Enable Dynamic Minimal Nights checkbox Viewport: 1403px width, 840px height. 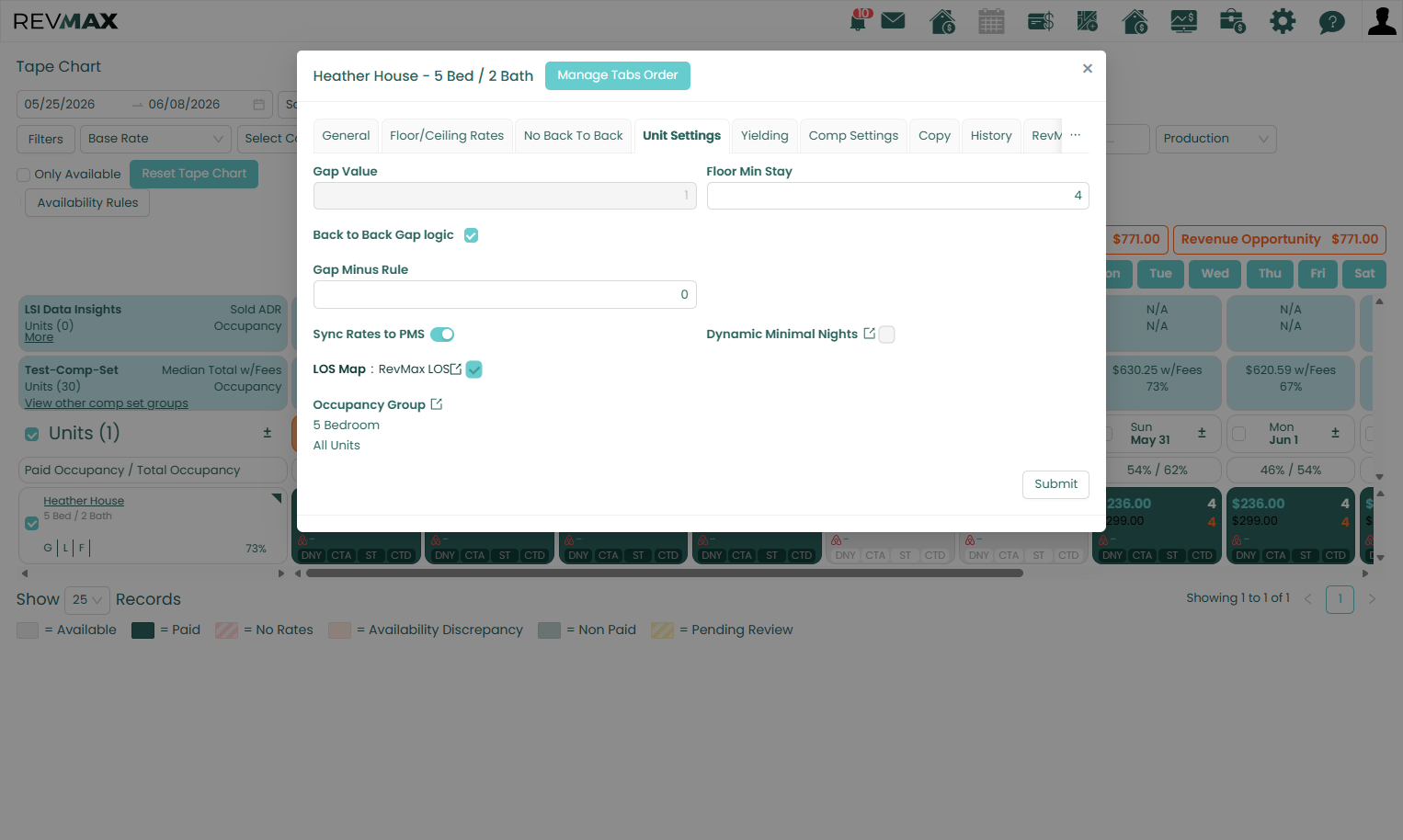(x=886, y=335)
